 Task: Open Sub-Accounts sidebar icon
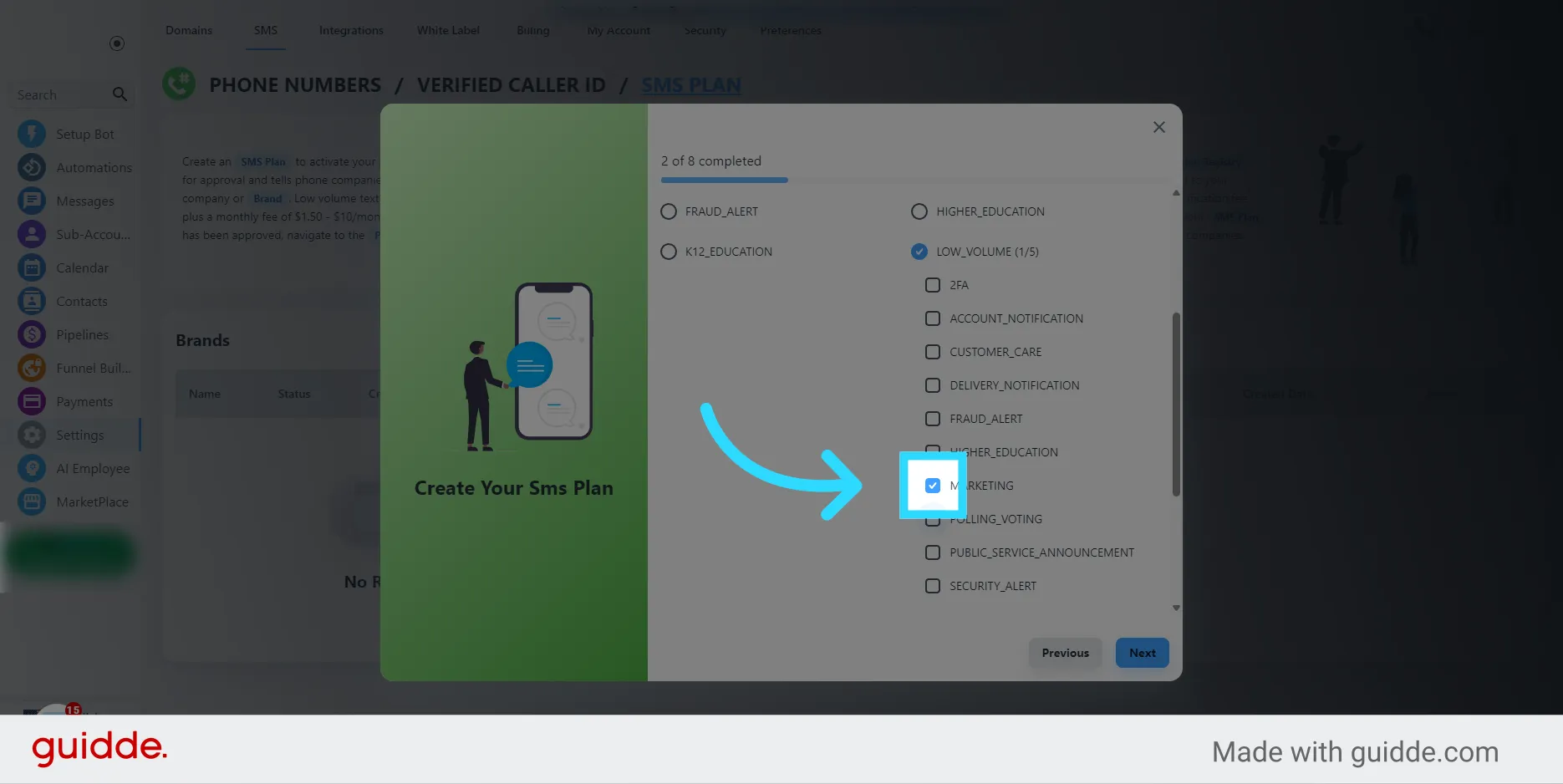[x=32, y=234]
